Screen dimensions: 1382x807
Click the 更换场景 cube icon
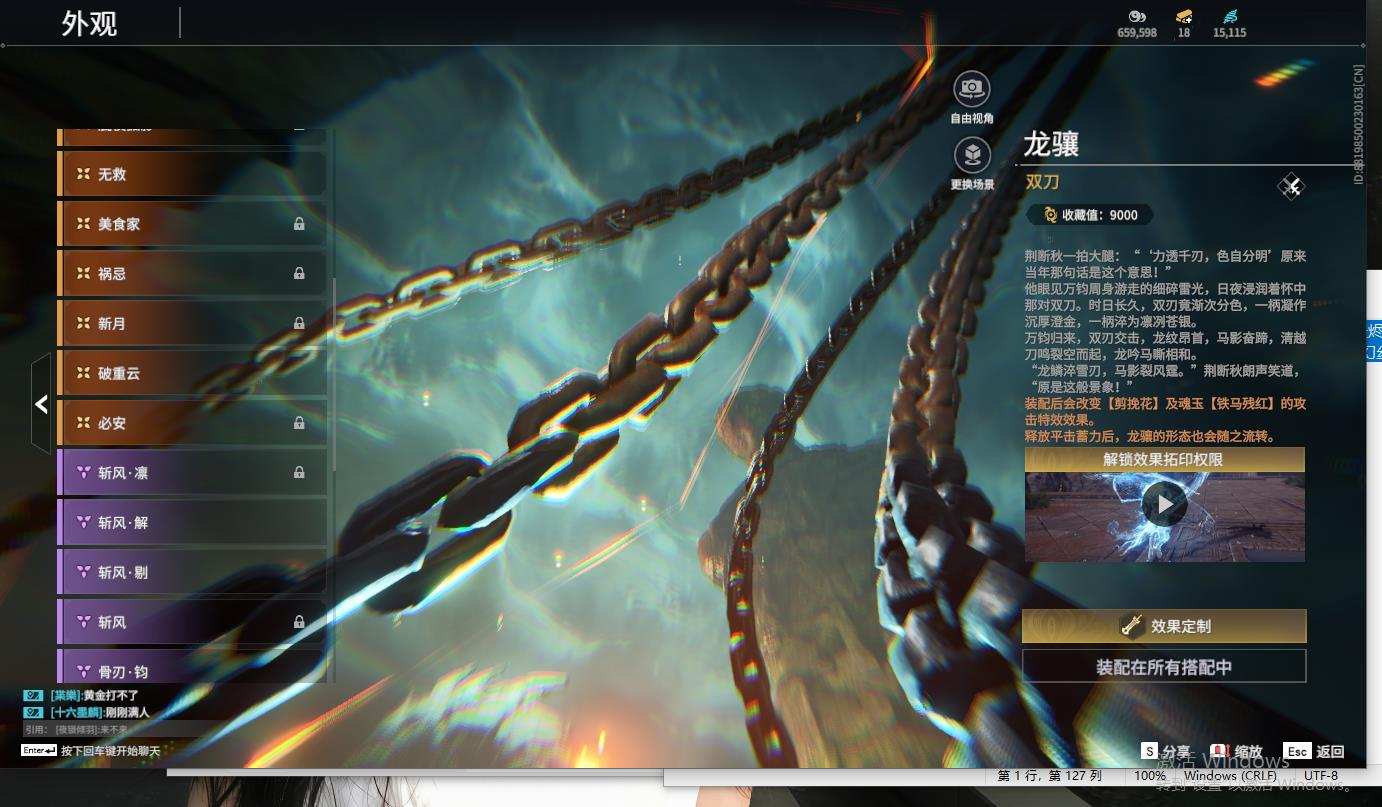tap(972, 156)
